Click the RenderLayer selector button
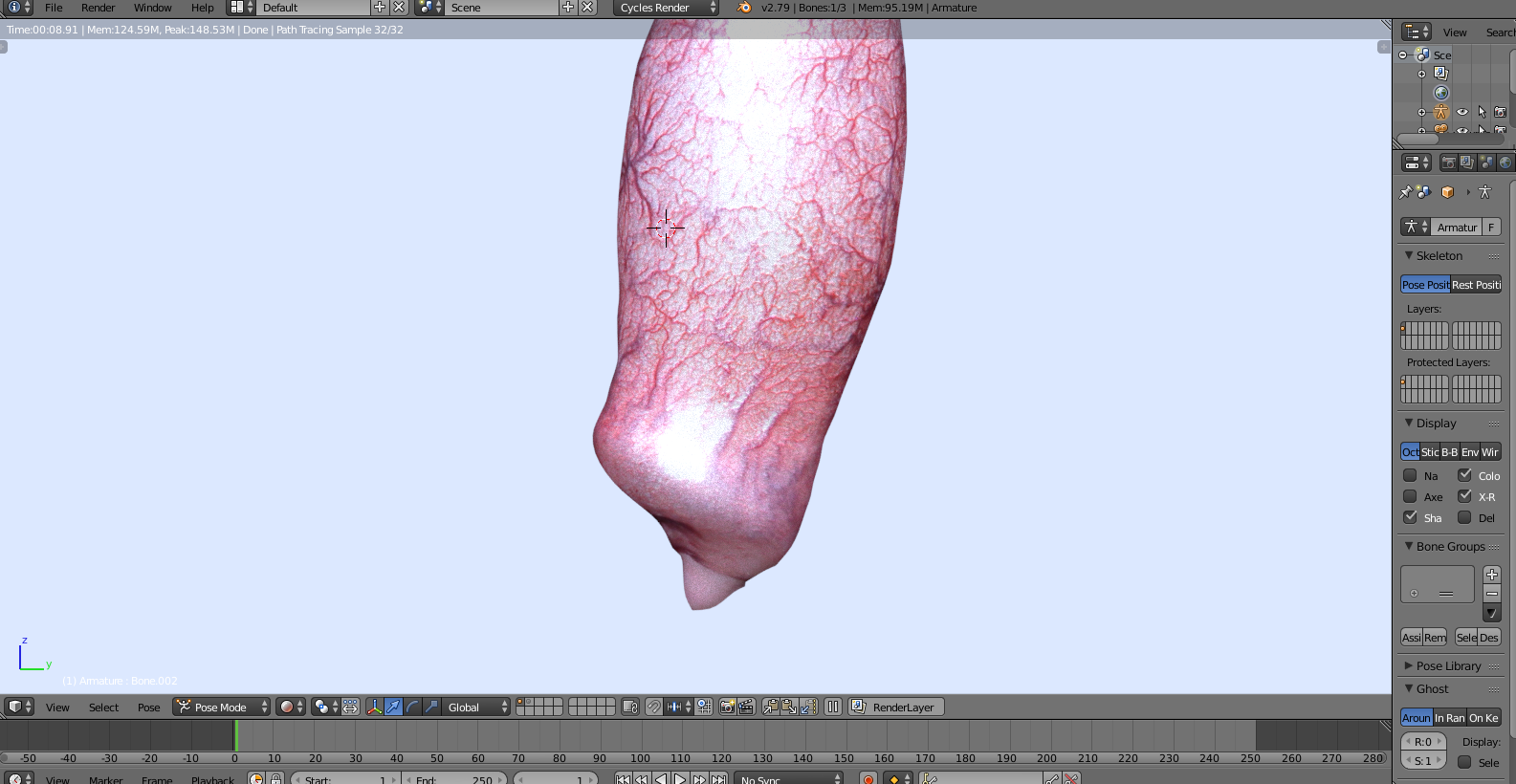The height and width of the screenshot is (784, 1516). pyautogui.click(x=896, y=707)
